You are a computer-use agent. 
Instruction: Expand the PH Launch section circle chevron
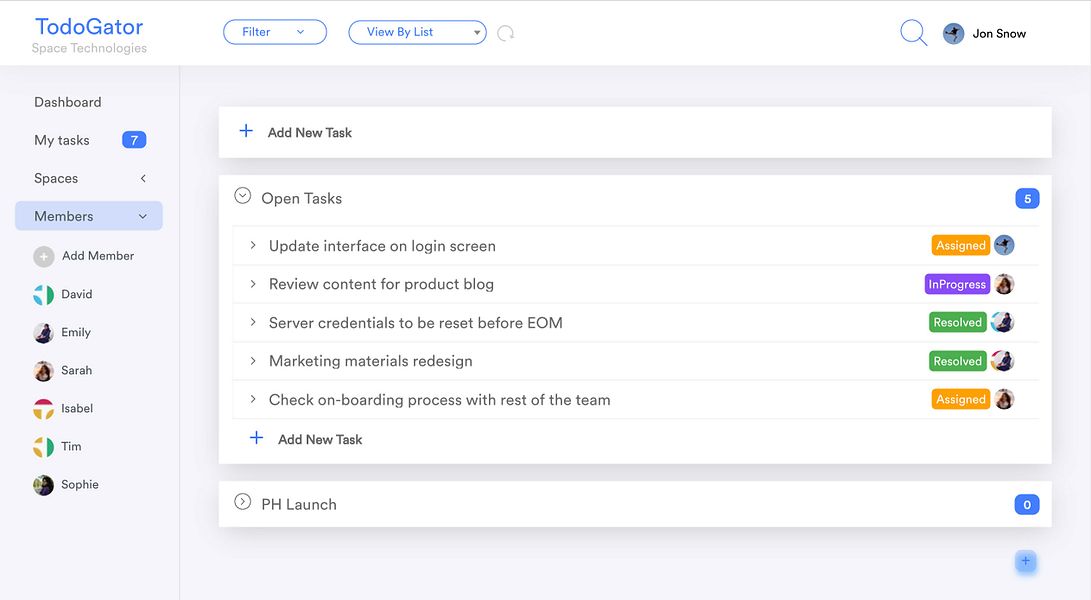click(242, 501)
